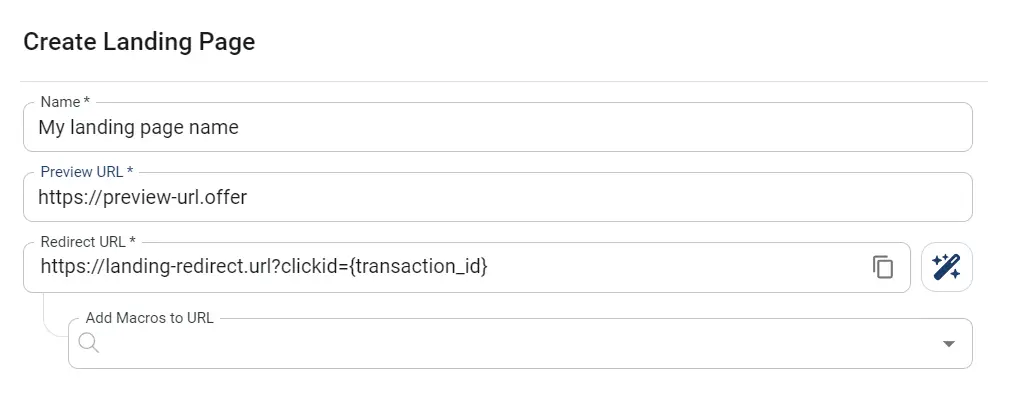
Task: Focus the Preview URL input field
Action: [x=498, y=196]
